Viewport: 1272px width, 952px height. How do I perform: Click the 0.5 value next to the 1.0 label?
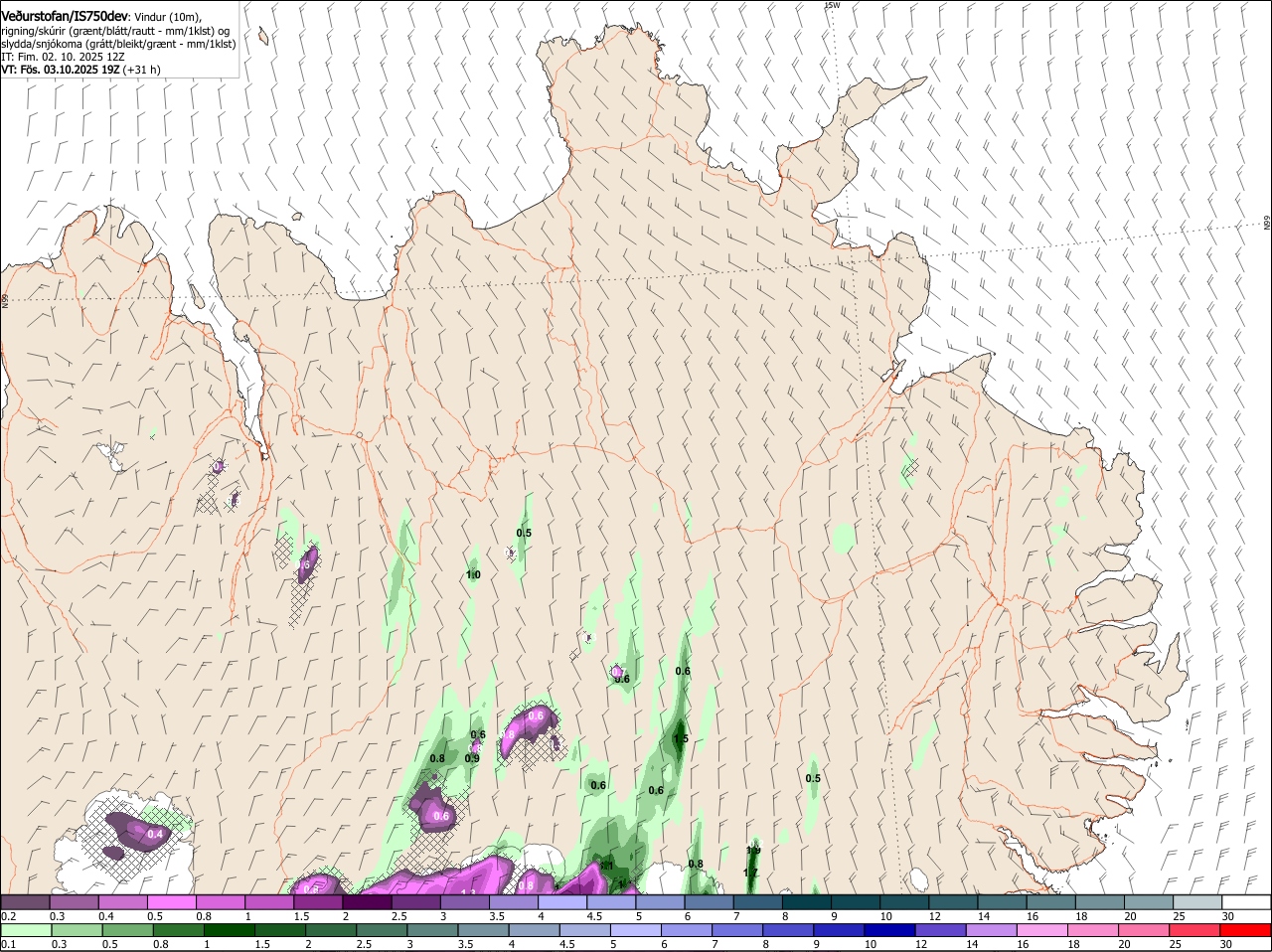(524, 534)
